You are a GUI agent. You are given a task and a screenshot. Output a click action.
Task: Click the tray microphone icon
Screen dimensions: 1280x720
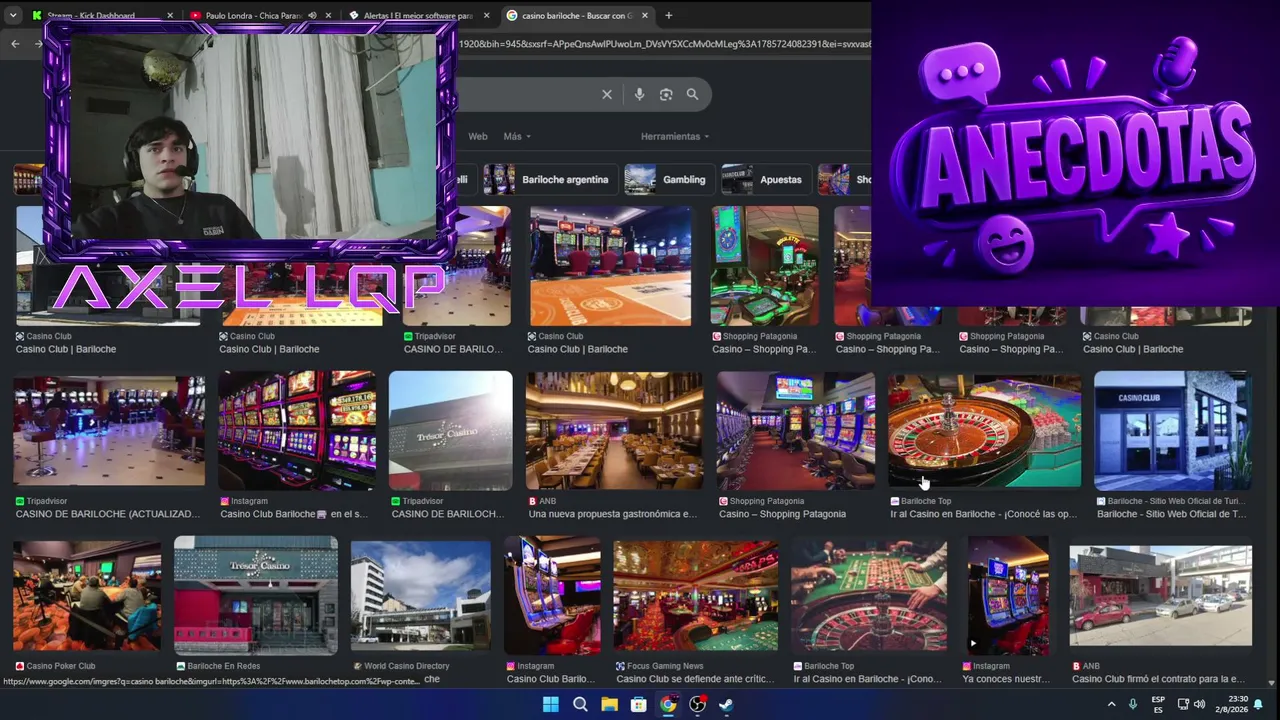pyautogui.click(x=1133, y=704)
